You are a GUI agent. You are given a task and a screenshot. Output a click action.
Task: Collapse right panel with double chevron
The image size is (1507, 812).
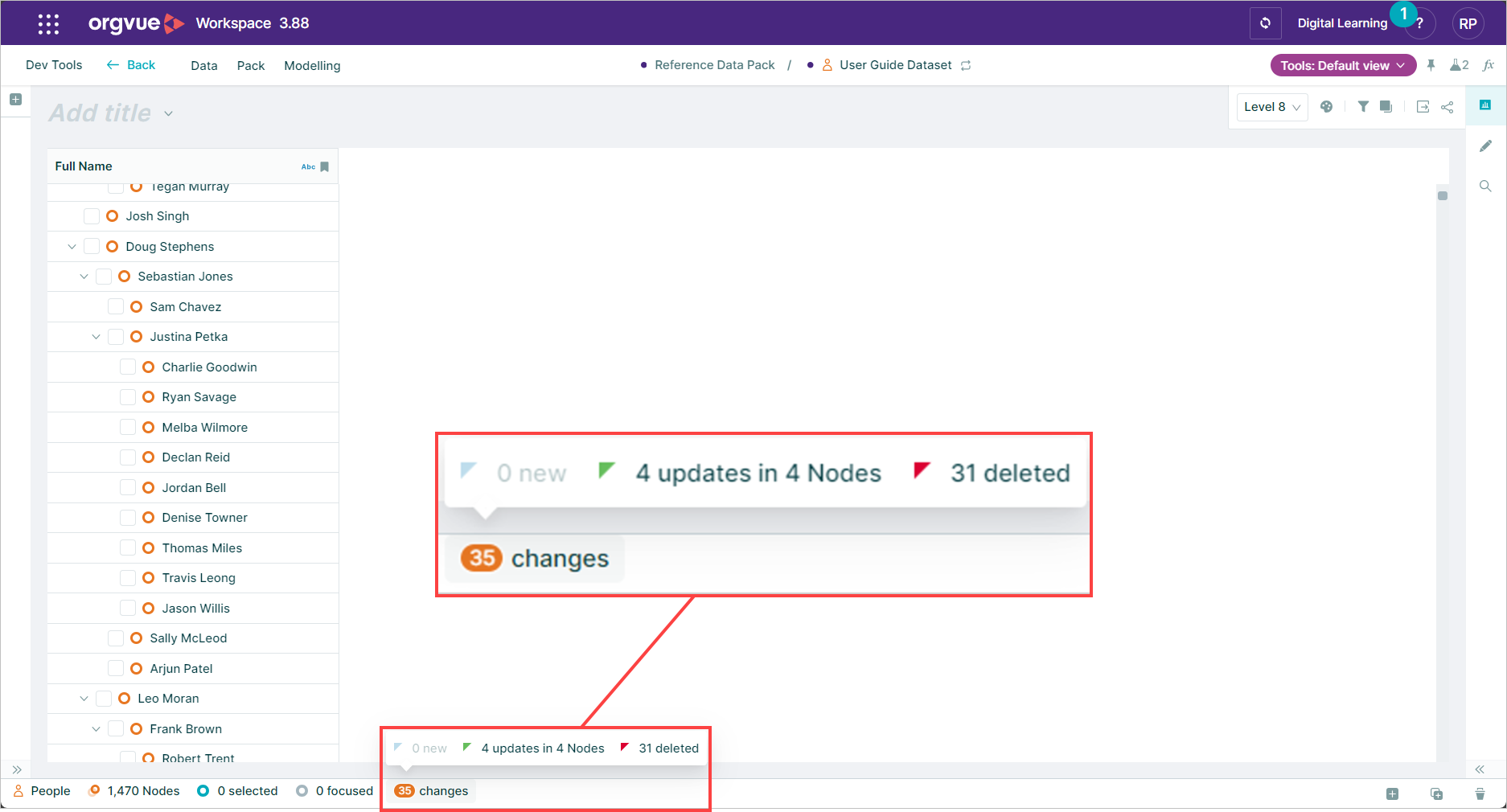[x=1480, y=769]
